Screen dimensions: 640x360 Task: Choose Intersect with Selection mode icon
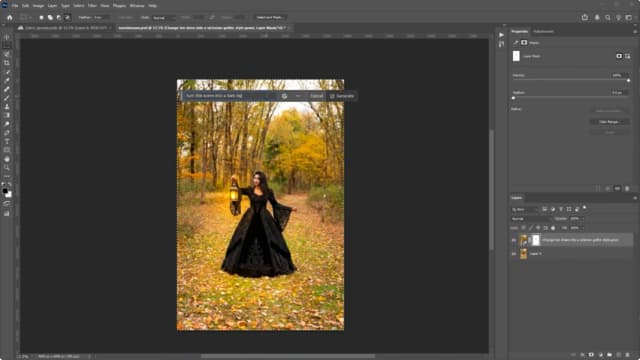click(x=67, y=18)
